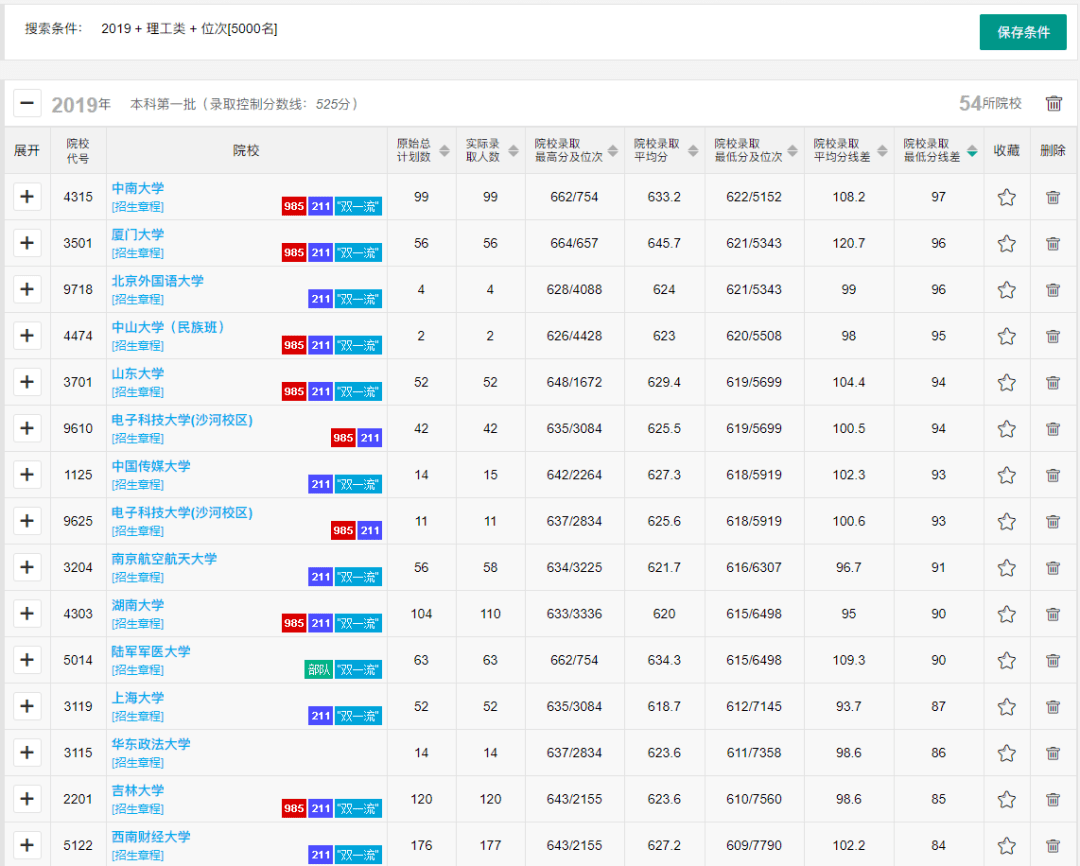The height and width of the screenshot is (866, 1080).
Task: Favorite 厦门大学 with the star icon
Action: coord(1006,243)
